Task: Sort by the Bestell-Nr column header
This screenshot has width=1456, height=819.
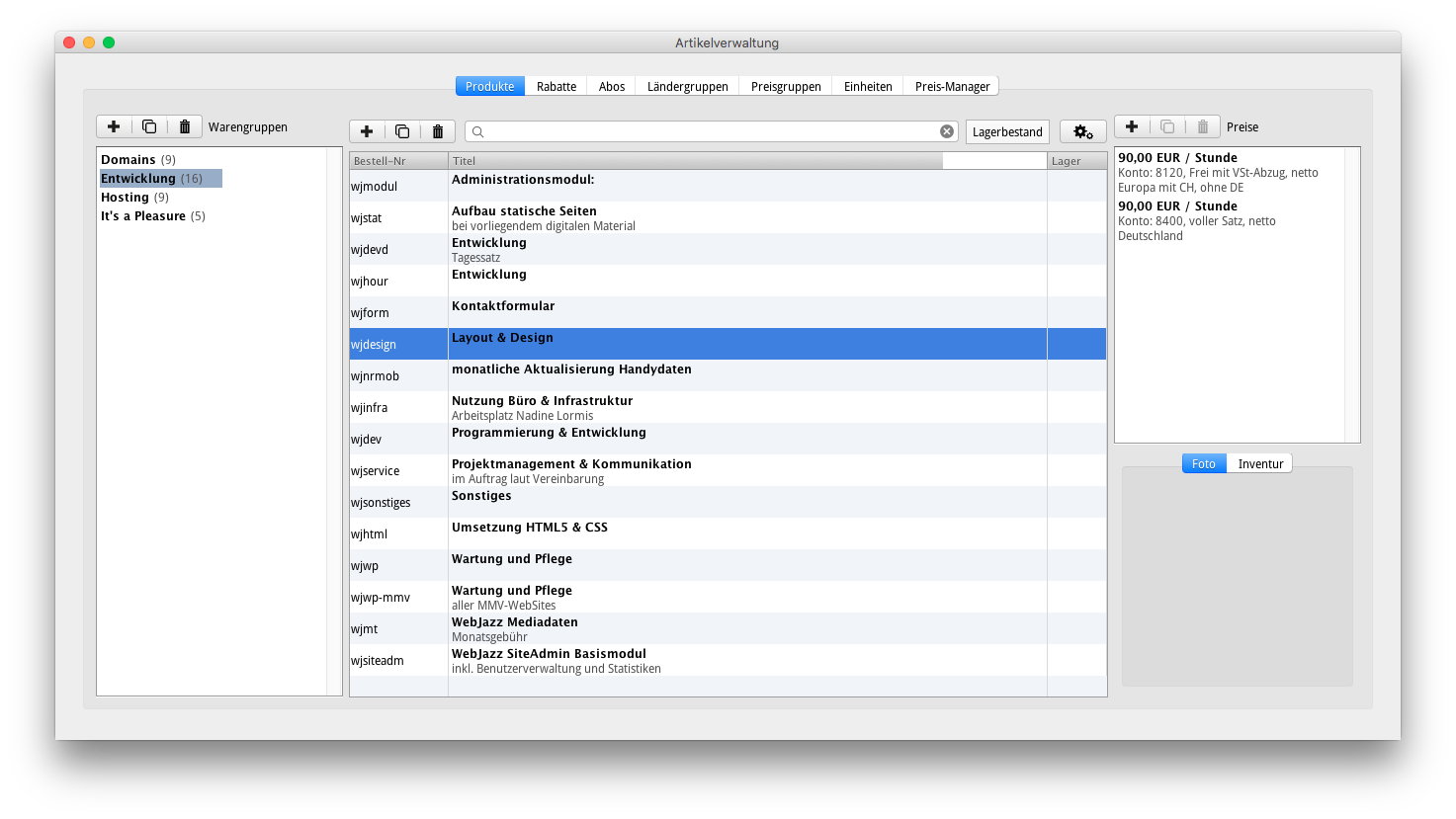Action: pos(398,160)
